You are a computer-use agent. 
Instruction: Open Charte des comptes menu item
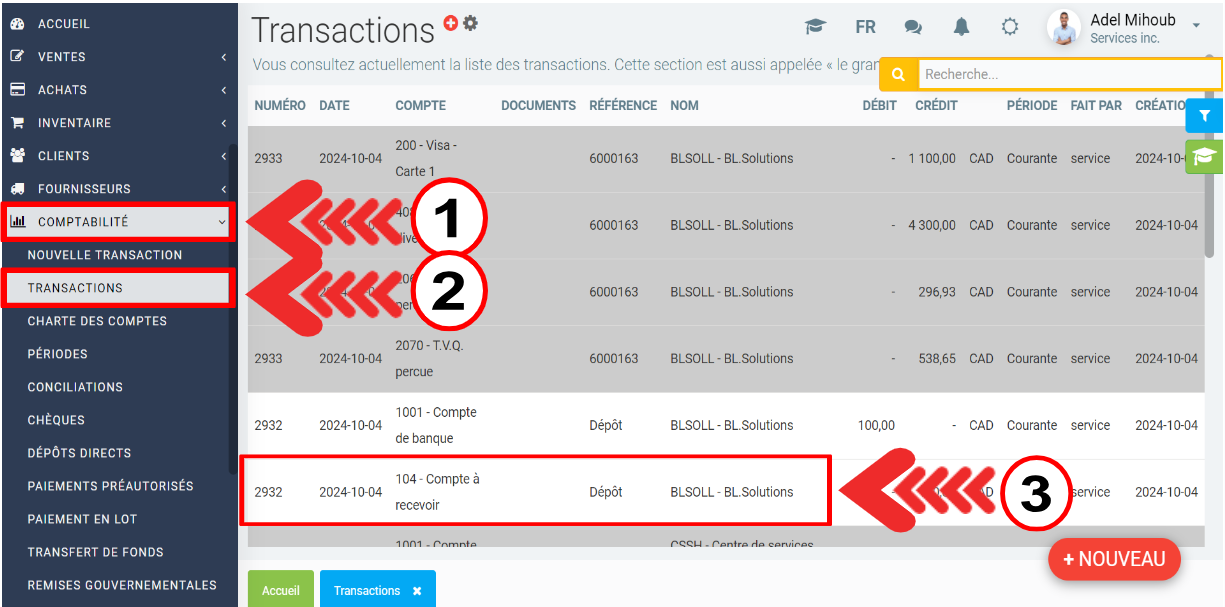point(97,321)
